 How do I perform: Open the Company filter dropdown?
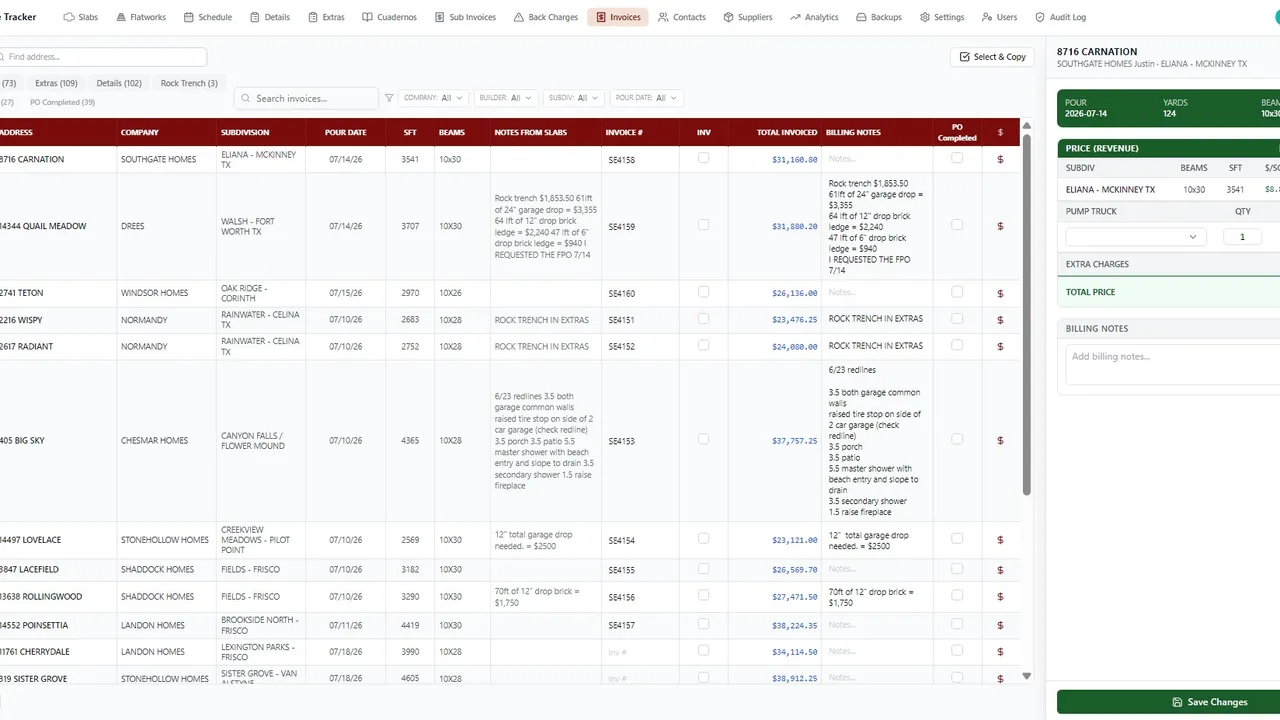434,98
